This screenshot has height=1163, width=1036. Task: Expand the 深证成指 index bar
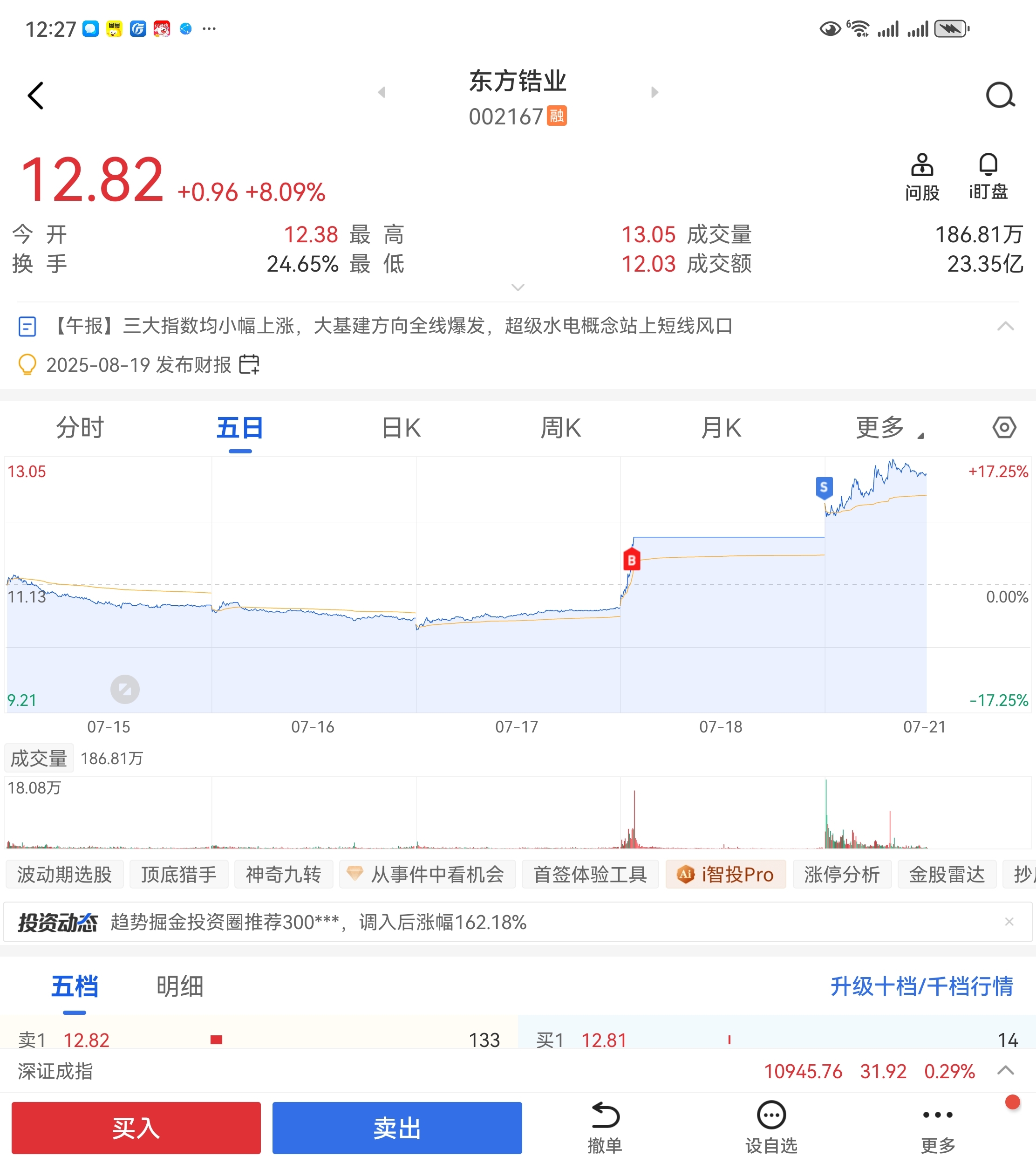(x=1006, y=1071)
